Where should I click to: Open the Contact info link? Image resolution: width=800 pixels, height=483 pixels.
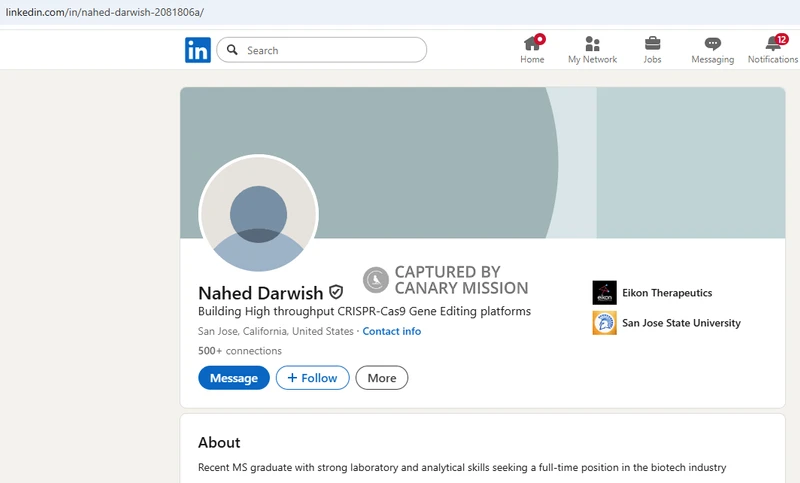392,331
